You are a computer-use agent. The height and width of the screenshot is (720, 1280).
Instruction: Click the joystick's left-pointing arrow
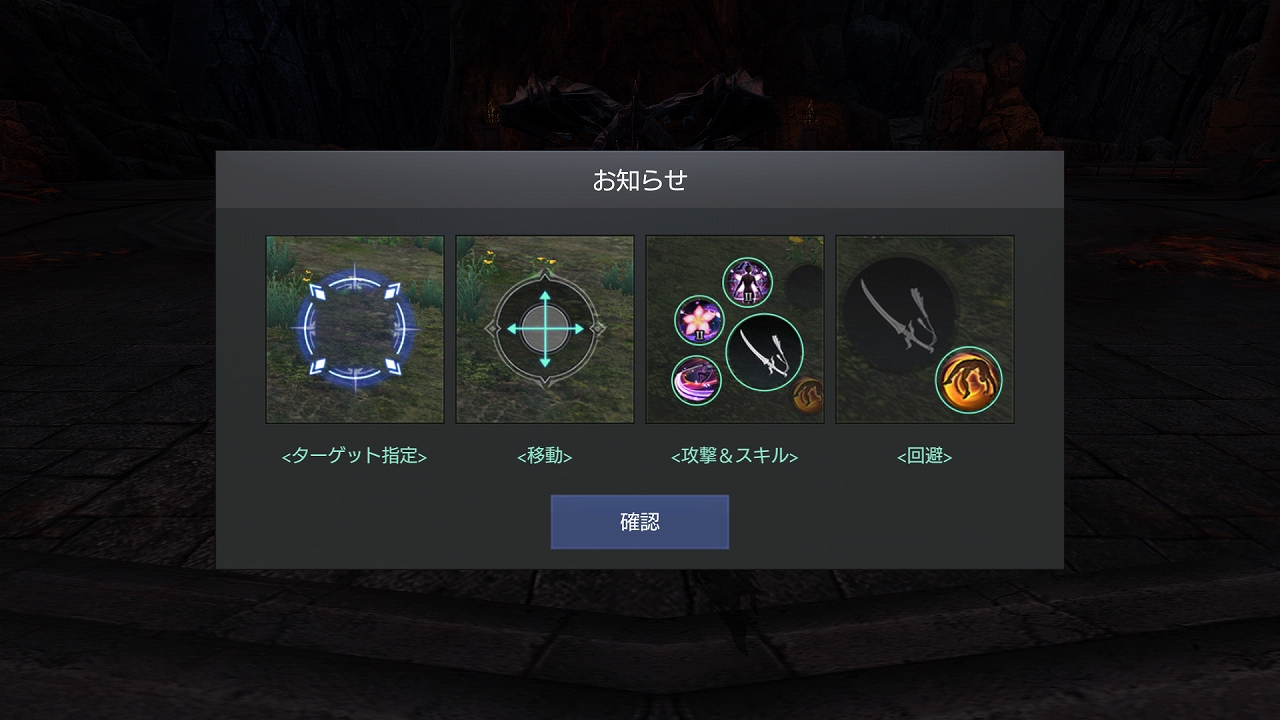click(514, 329)
